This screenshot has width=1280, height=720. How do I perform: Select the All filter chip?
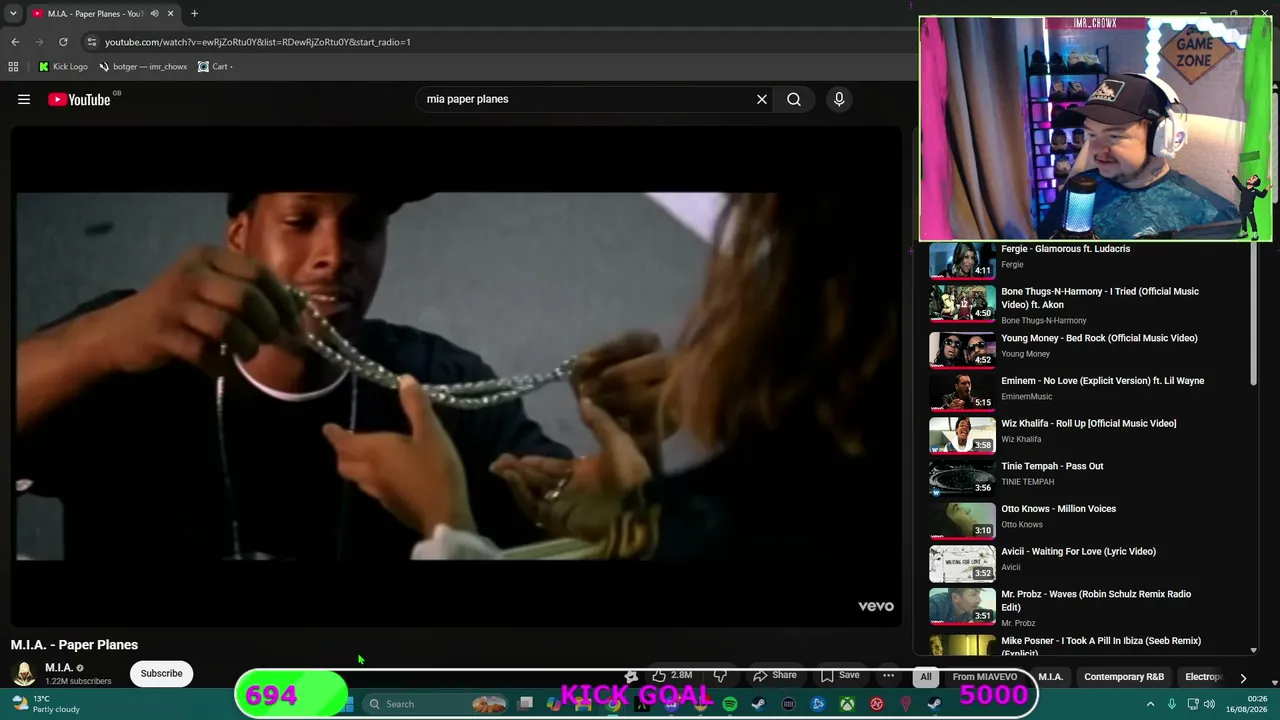(x=926, y=677)
